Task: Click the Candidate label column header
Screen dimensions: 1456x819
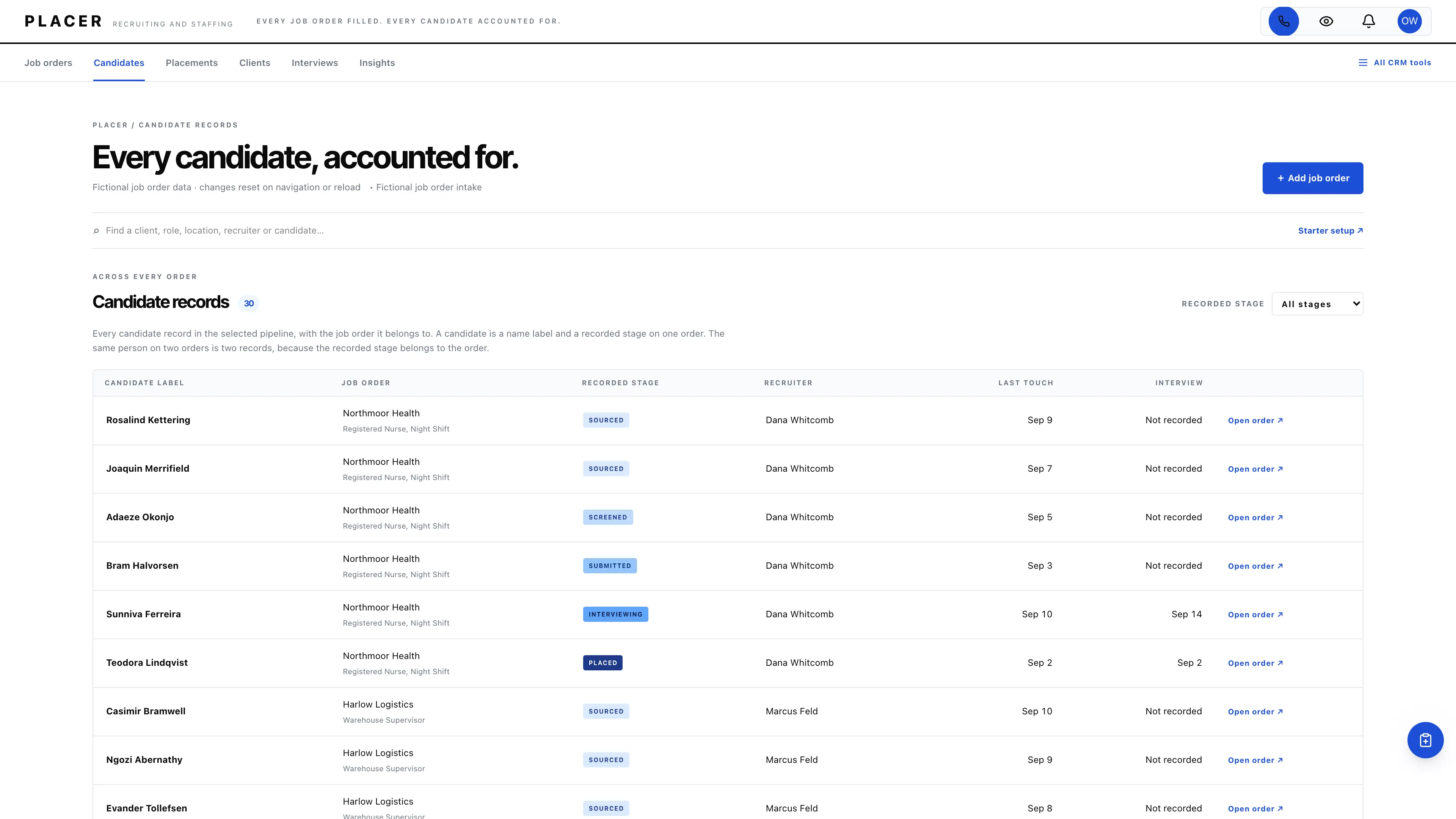Action: [144, 383]
